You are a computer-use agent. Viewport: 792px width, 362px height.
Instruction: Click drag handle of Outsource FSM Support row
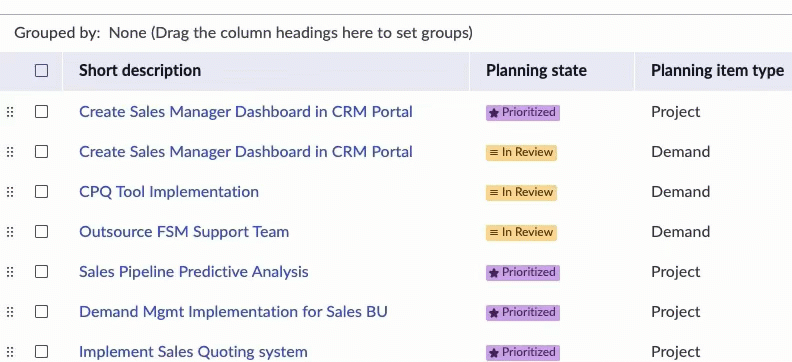point(10,232)
